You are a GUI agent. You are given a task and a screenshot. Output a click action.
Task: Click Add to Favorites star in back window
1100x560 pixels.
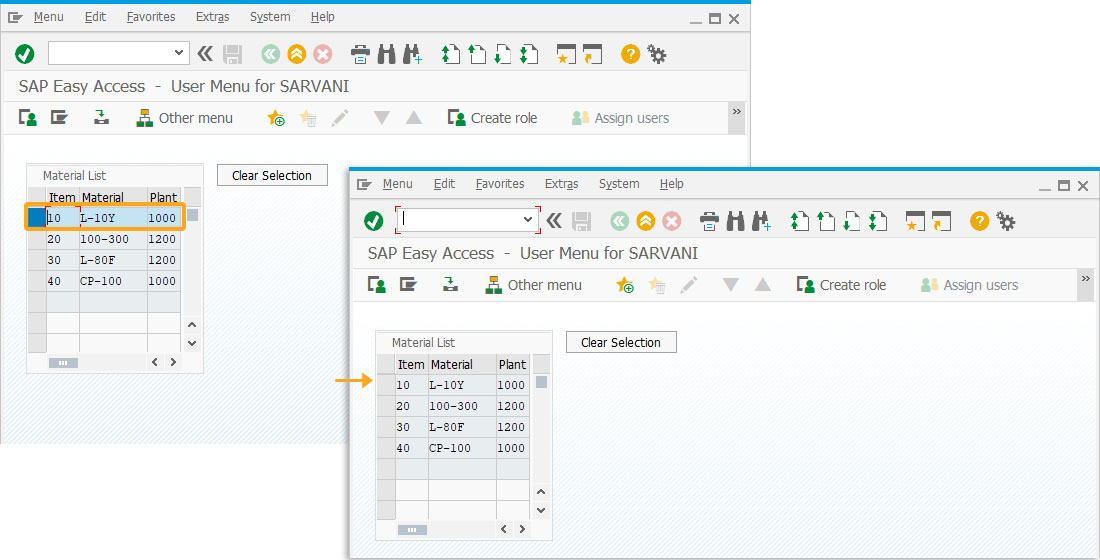(x=276, y=118)
